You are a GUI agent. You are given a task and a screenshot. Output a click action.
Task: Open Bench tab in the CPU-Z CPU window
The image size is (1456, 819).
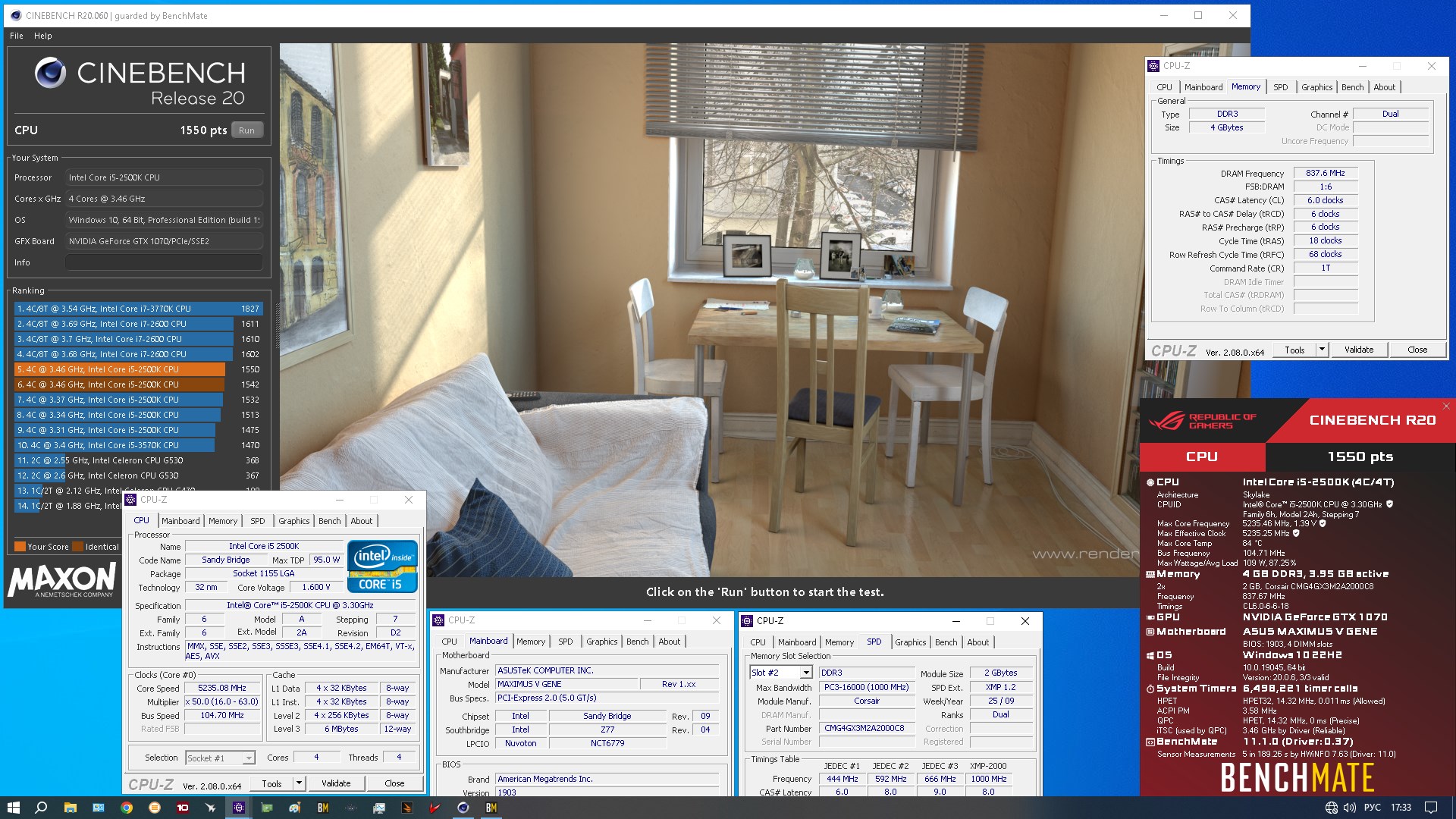tap(329, 521)
